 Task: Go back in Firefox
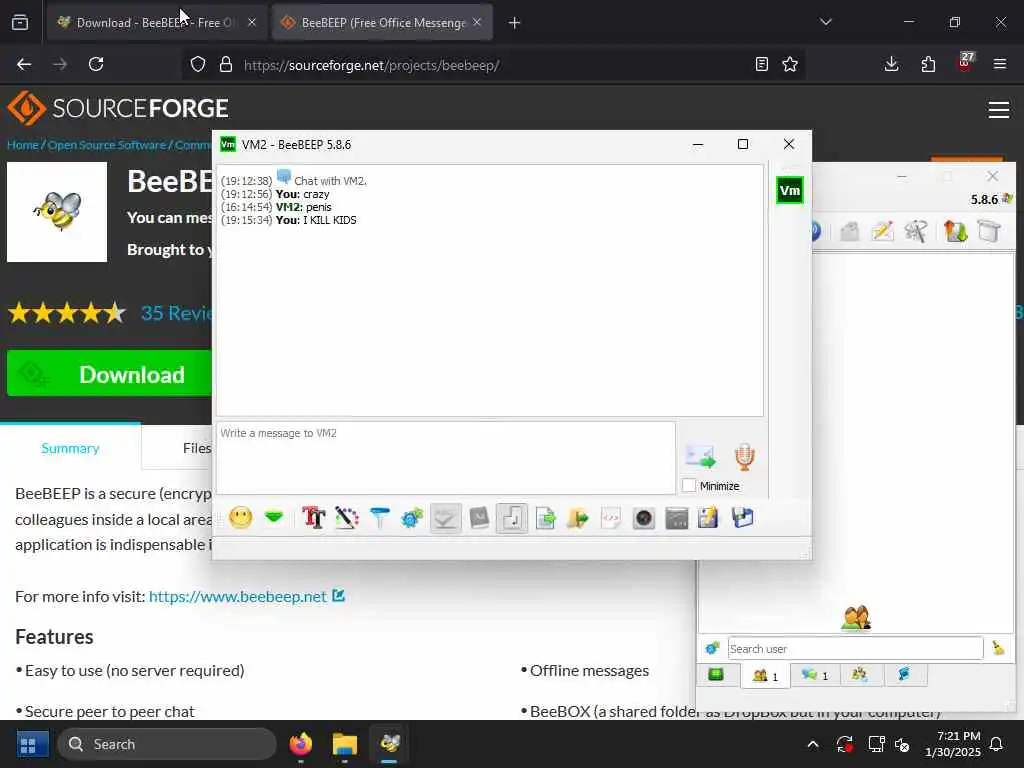(x=24, y=64)
